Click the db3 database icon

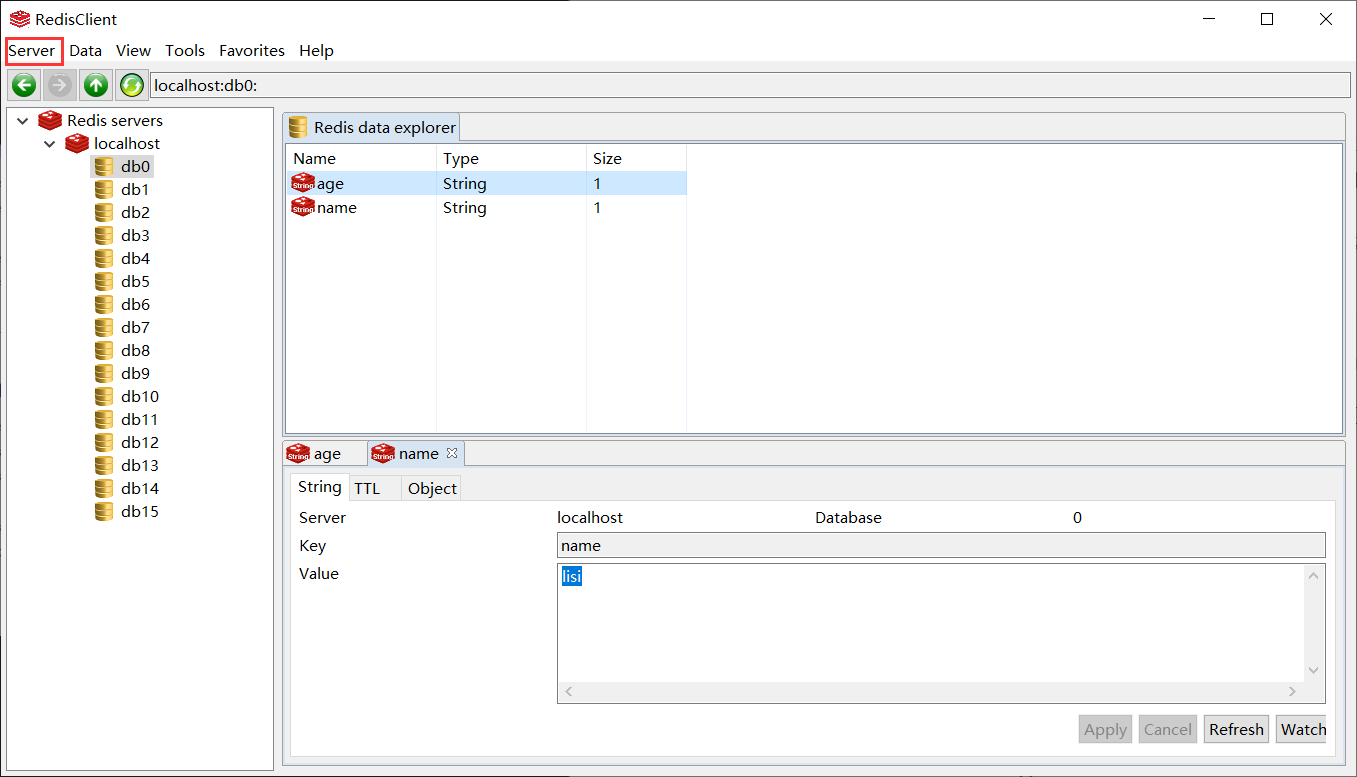click(x=104, y=235)
